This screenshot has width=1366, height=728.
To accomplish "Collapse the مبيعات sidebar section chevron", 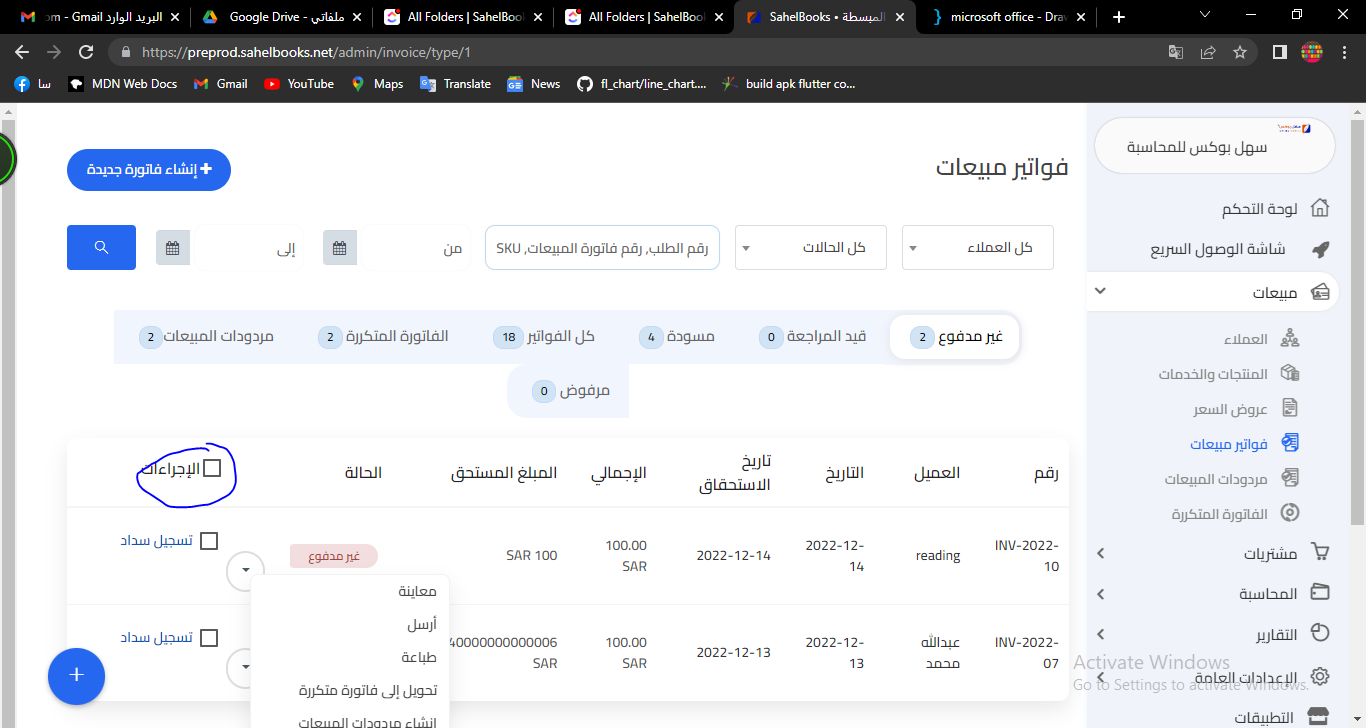I will point(1100,292).
